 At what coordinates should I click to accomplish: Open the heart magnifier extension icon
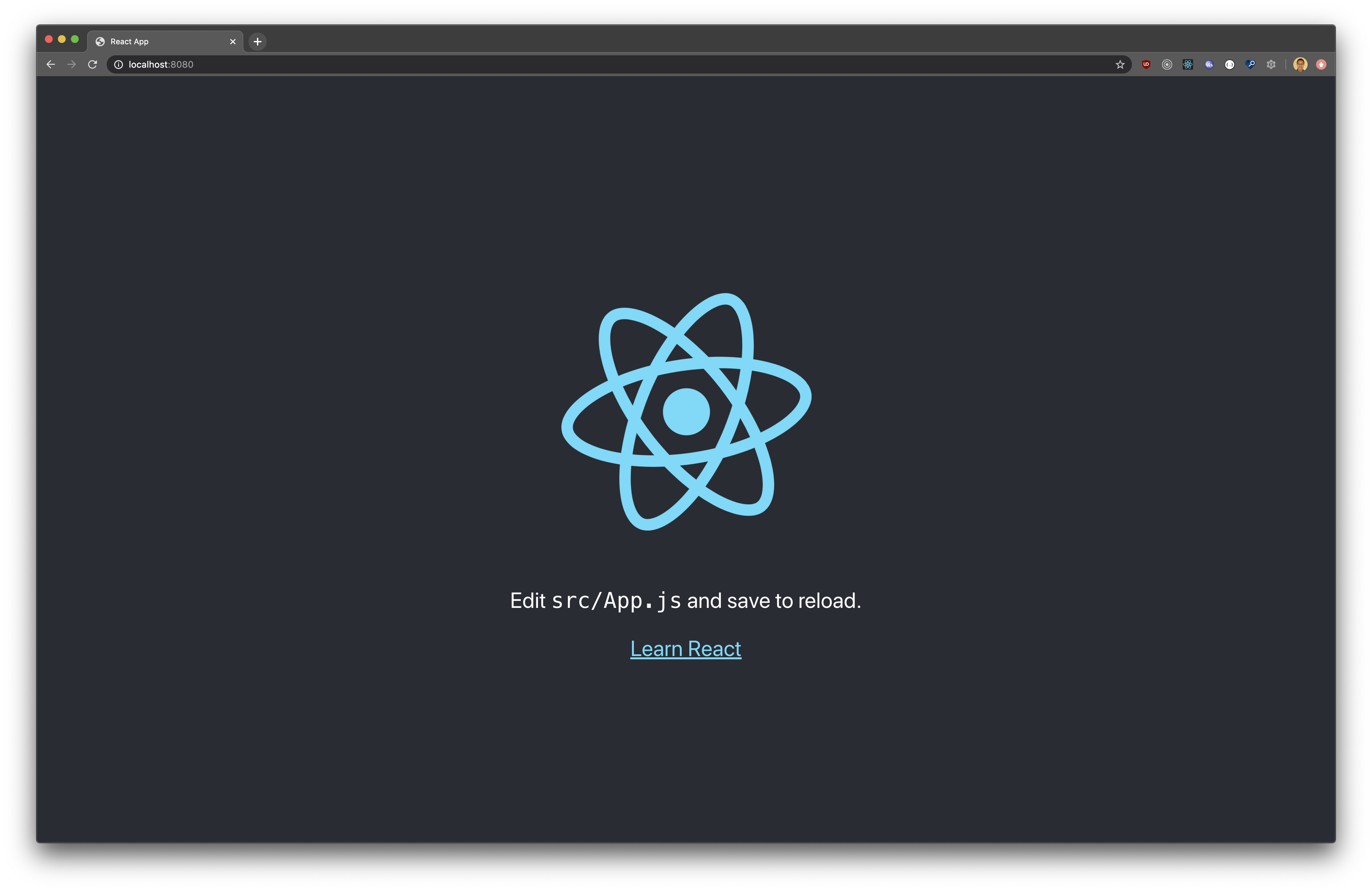click(1250, 64)
